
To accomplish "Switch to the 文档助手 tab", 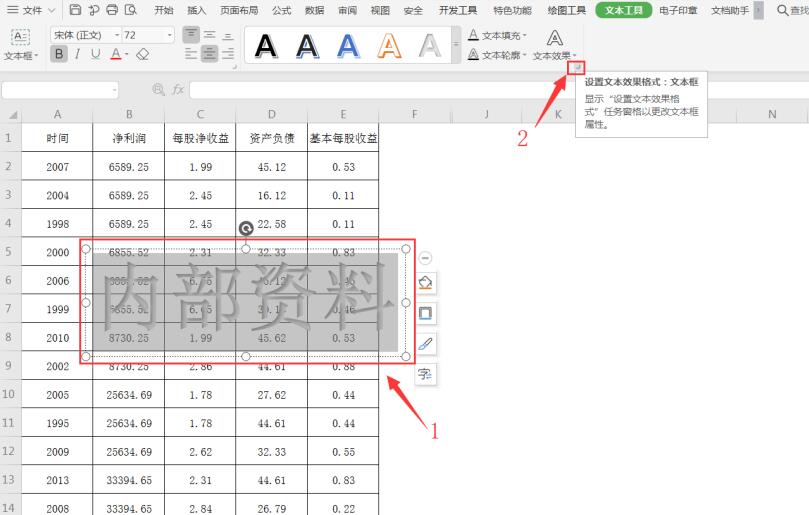I will click(730, 10).
